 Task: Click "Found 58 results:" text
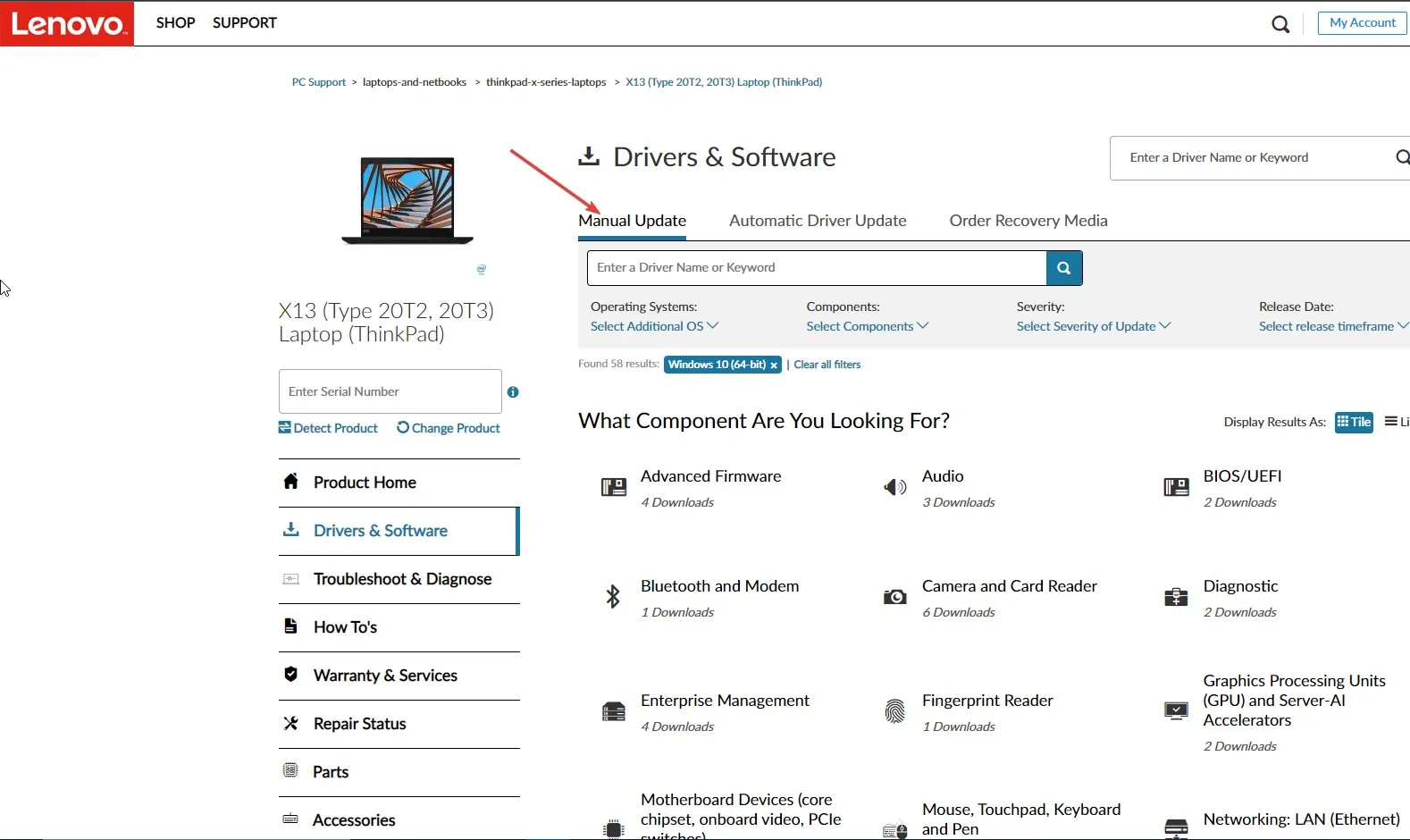[618, 364]
